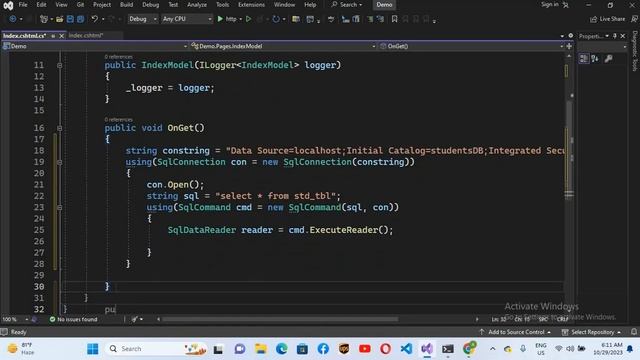Open the Edit menu

[x=41, y=5]
